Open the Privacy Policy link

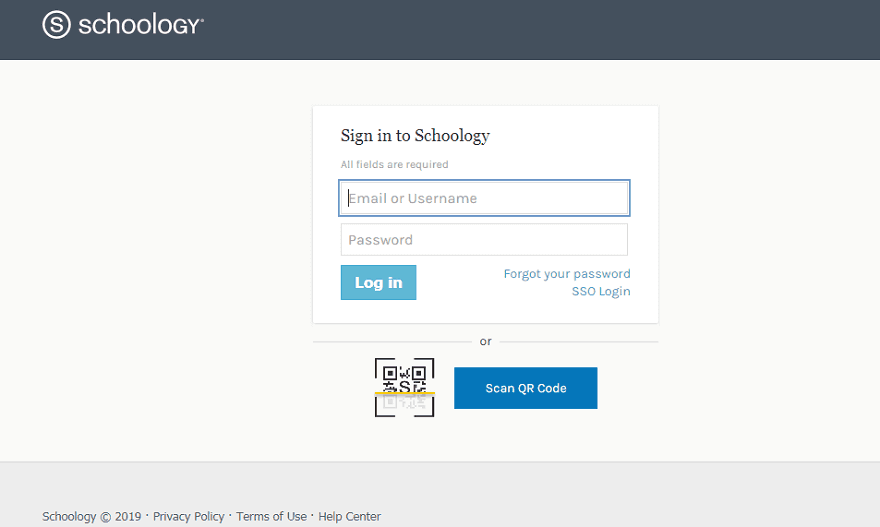pyautogui.click(x=188, y=517)
